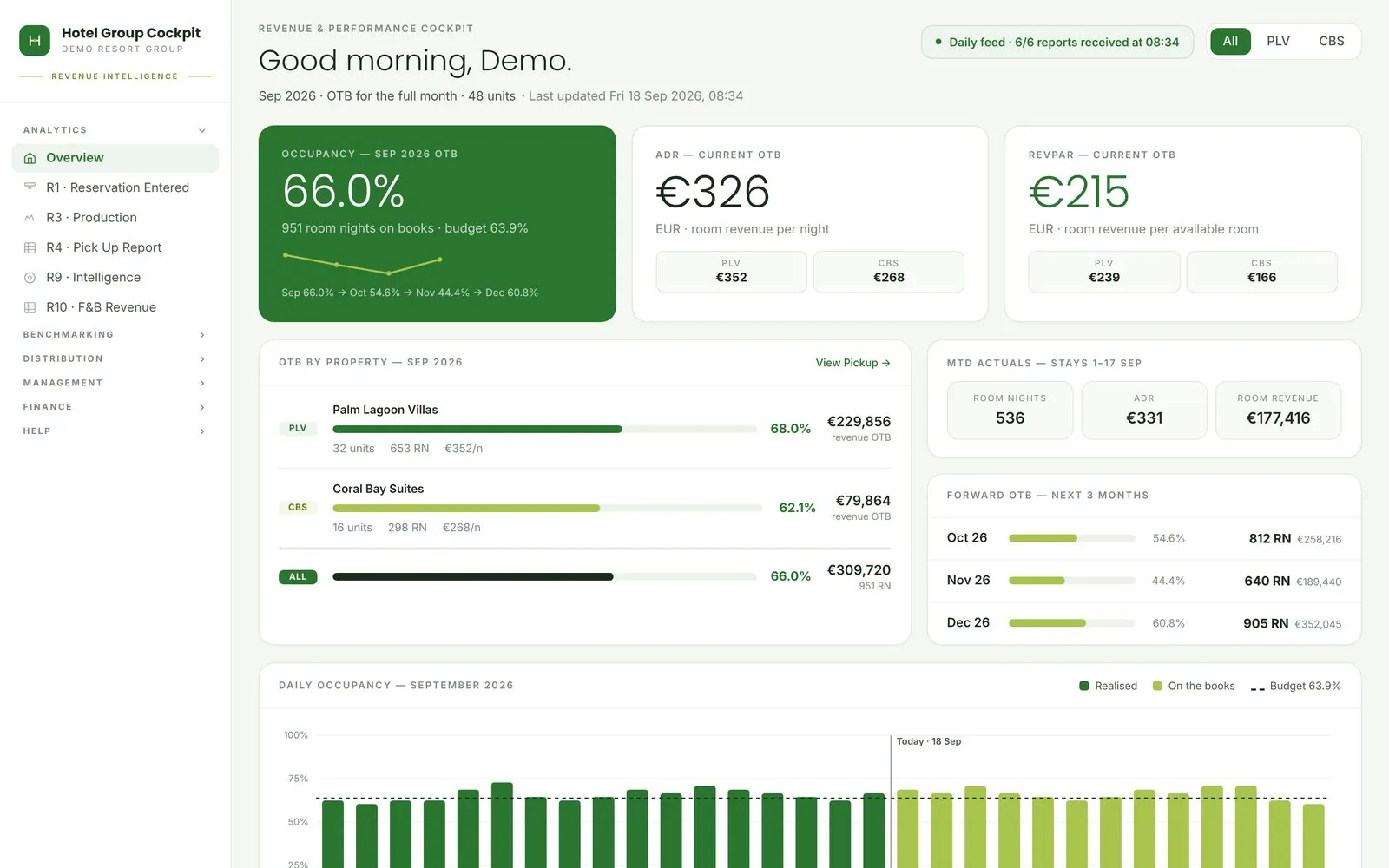
Task: Click the Room Revenue €177,416 tile
Action: (1278, 411)
